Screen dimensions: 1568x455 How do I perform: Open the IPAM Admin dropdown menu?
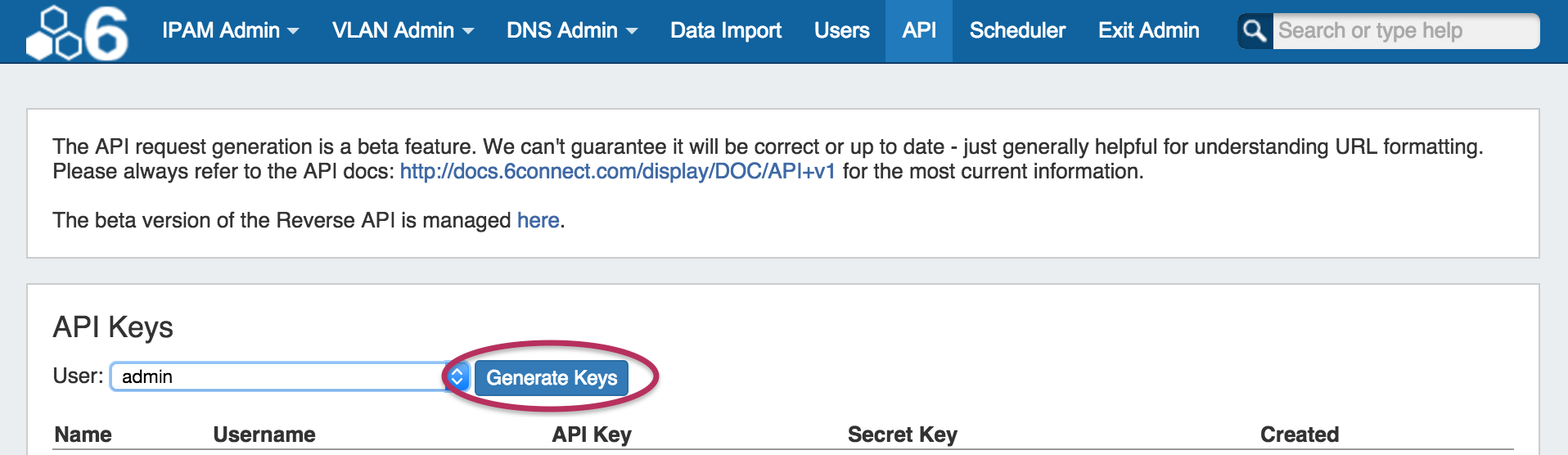230,31
